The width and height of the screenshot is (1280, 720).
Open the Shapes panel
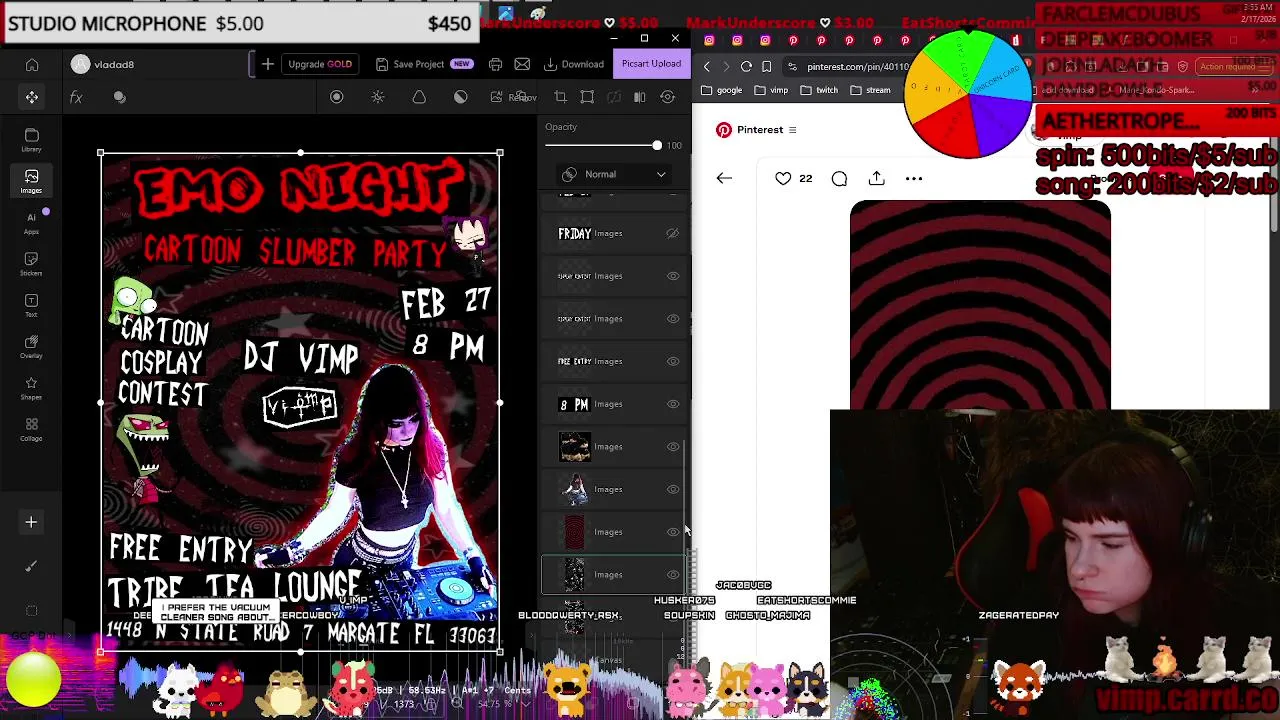pos(31,388)
